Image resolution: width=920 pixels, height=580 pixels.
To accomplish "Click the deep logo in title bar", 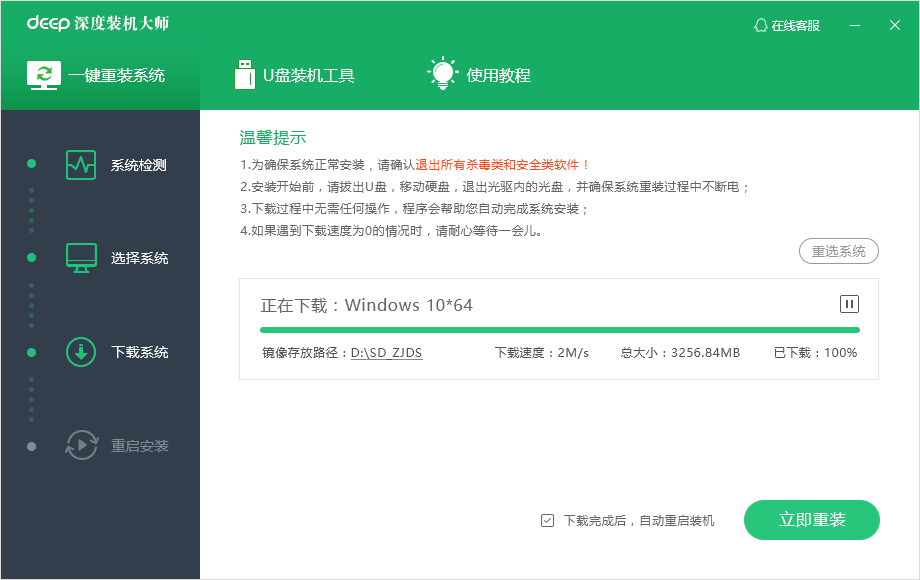I will pos(46,25).
